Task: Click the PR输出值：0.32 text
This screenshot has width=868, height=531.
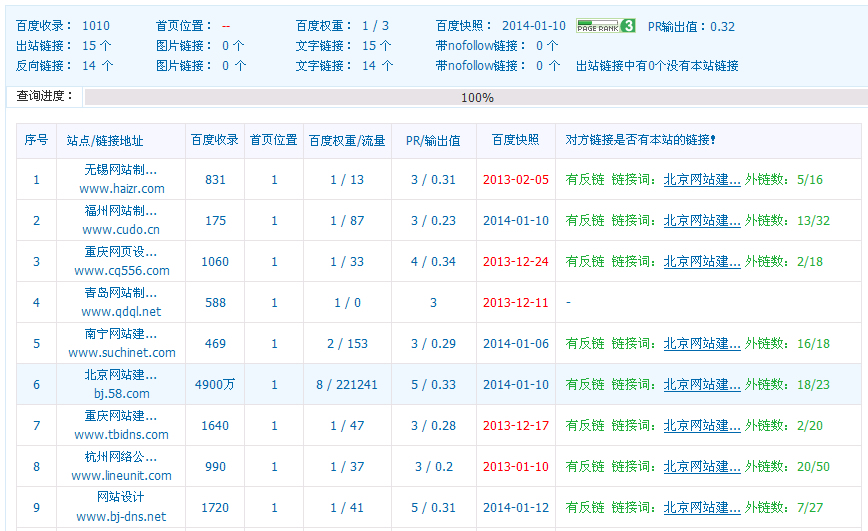Action: click(691, 27)
